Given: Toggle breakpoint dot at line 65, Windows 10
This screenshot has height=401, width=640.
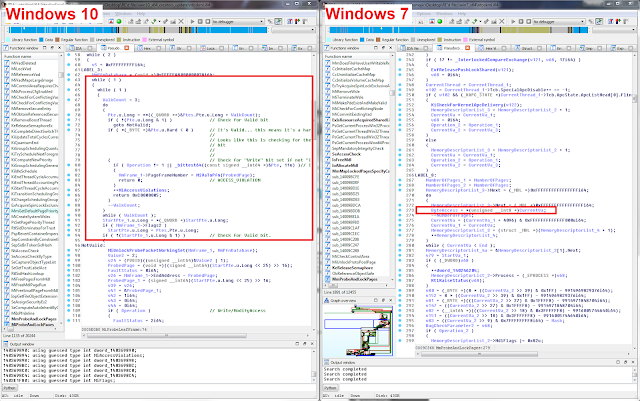Looking at the screenshot, I should [x=69, y=90].
